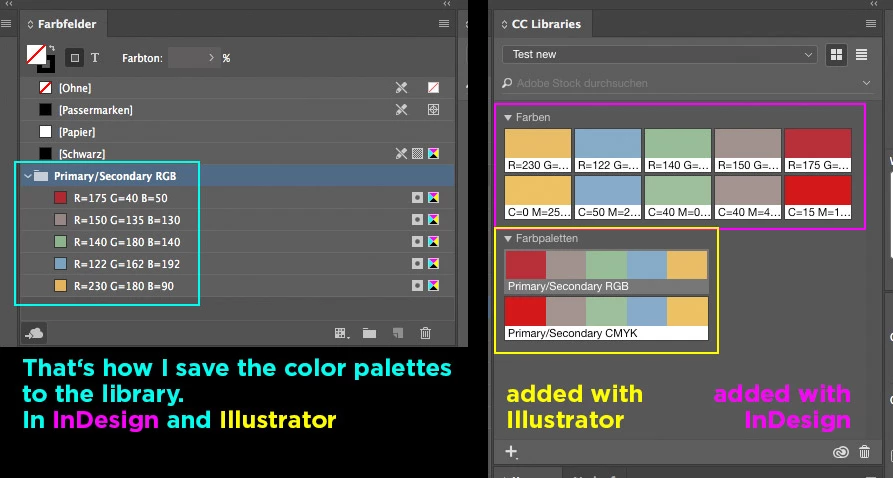Select formatting affects text T icon

tap(95, 58)
